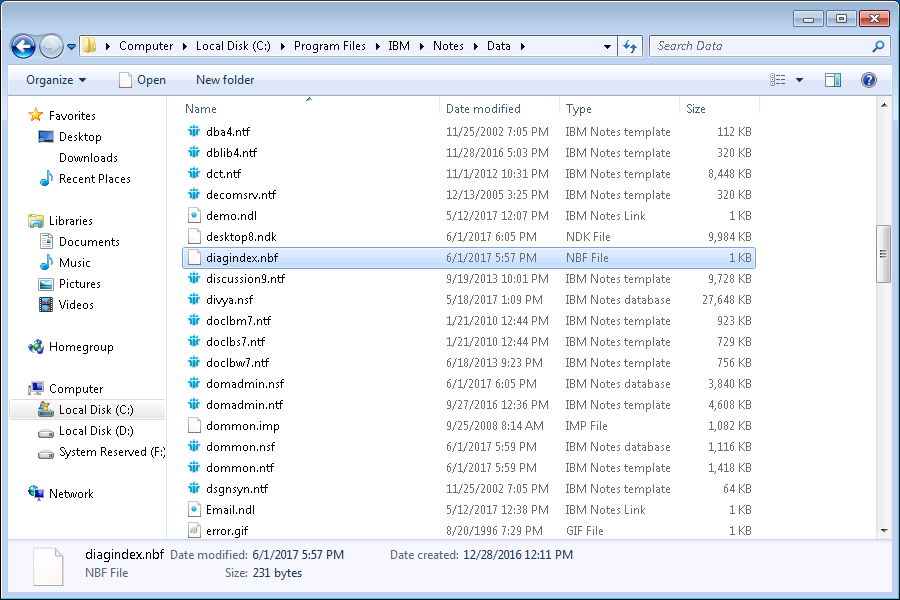The width and height of the screenshot is (900, 600).
Task: Click the dommon.imp file icon
Action: [194, 425]
